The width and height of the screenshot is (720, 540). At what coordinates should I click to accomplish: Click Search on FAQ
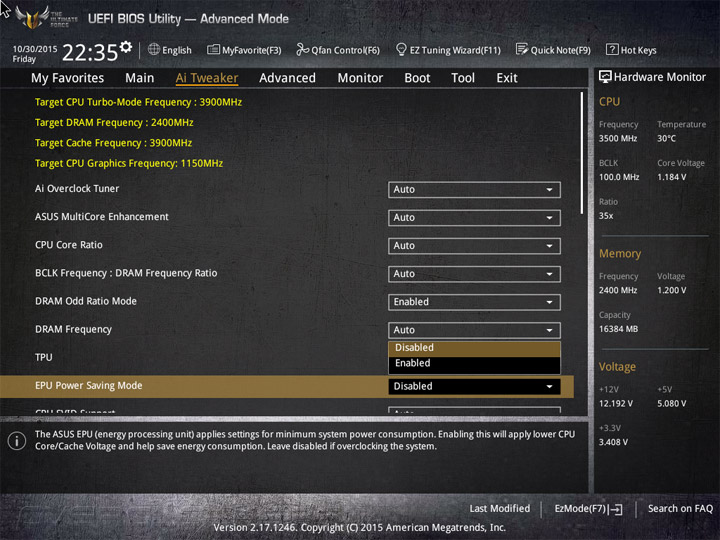pos(680,509)
